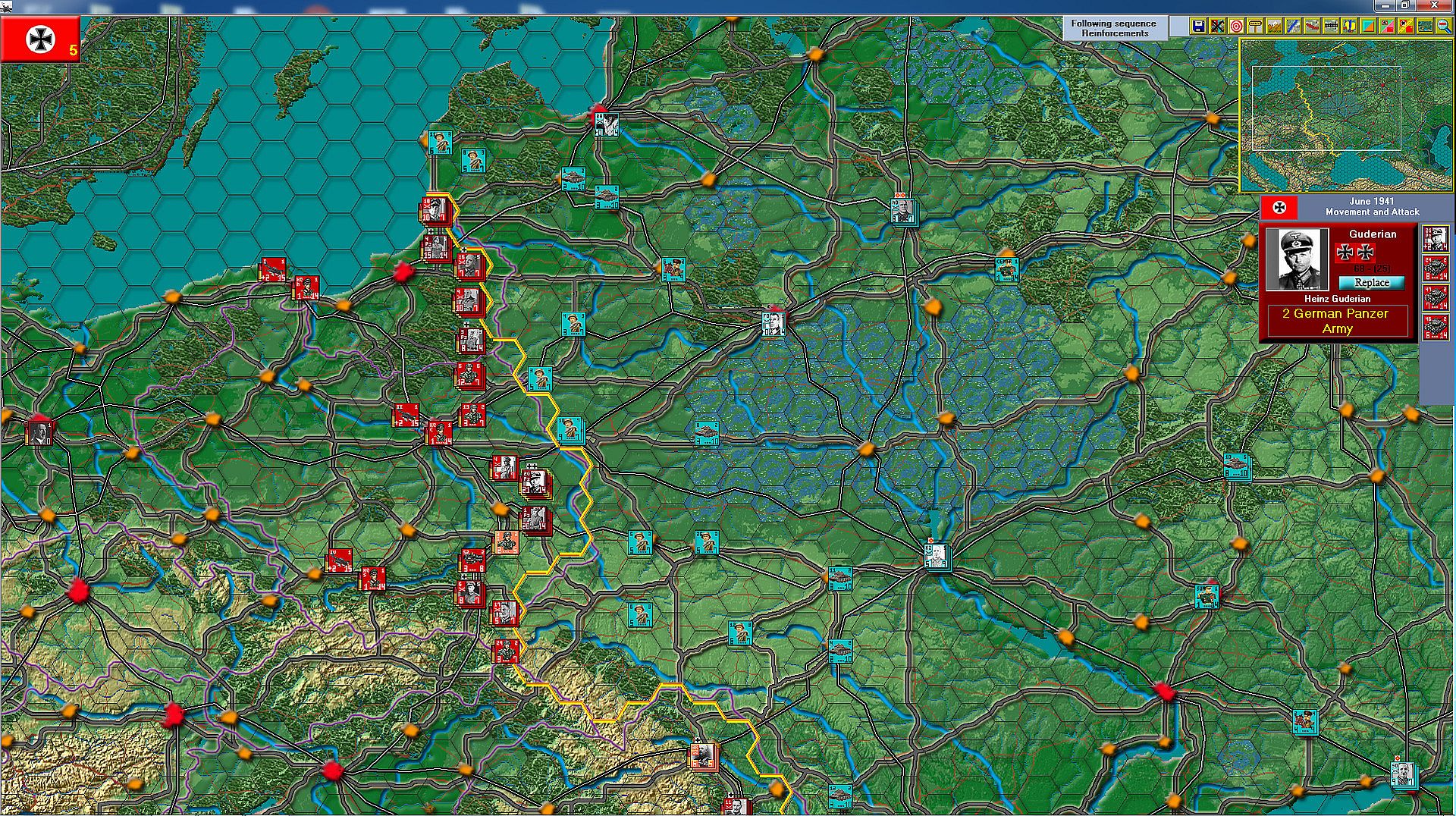Viewport: 1456px width, 816px height.
Task: Select the 20 Pz headquarters counter in the army list
Action: coord(1436,239)
